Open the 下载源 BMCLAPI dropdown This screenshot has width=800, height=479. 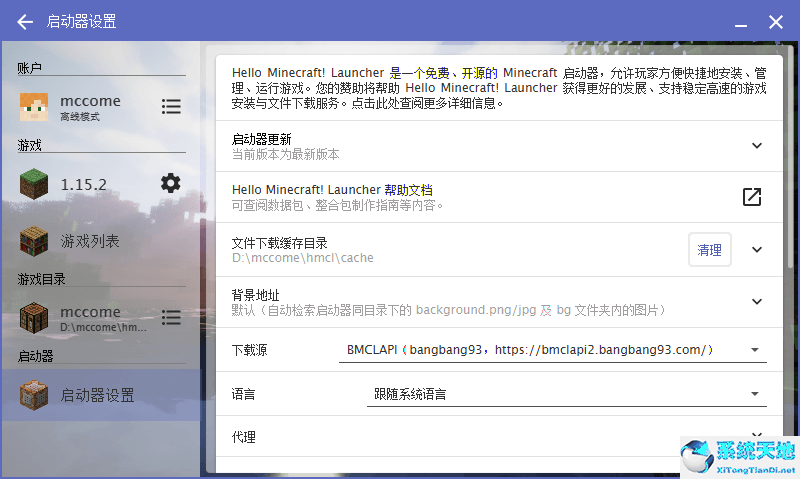[553, 350]
